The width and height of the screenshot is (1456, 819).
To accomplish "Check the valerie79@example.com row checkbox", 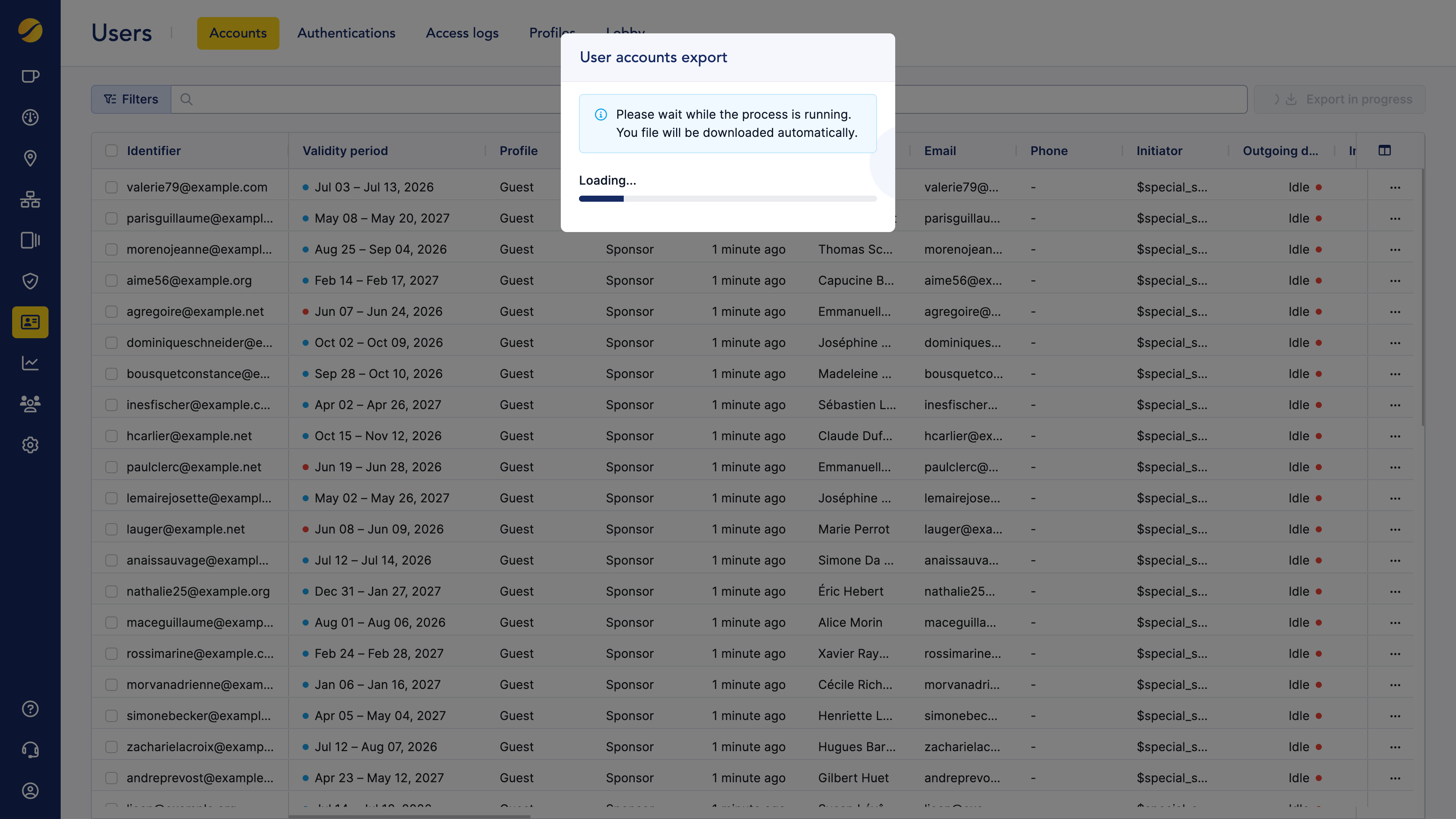I will click(111, 187).
